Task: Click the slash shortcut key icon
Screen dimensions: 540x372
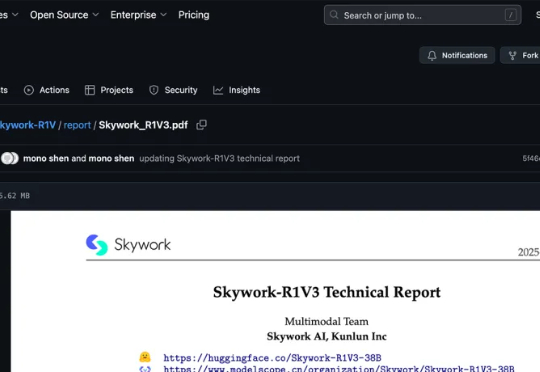Action: coord(511,15)
